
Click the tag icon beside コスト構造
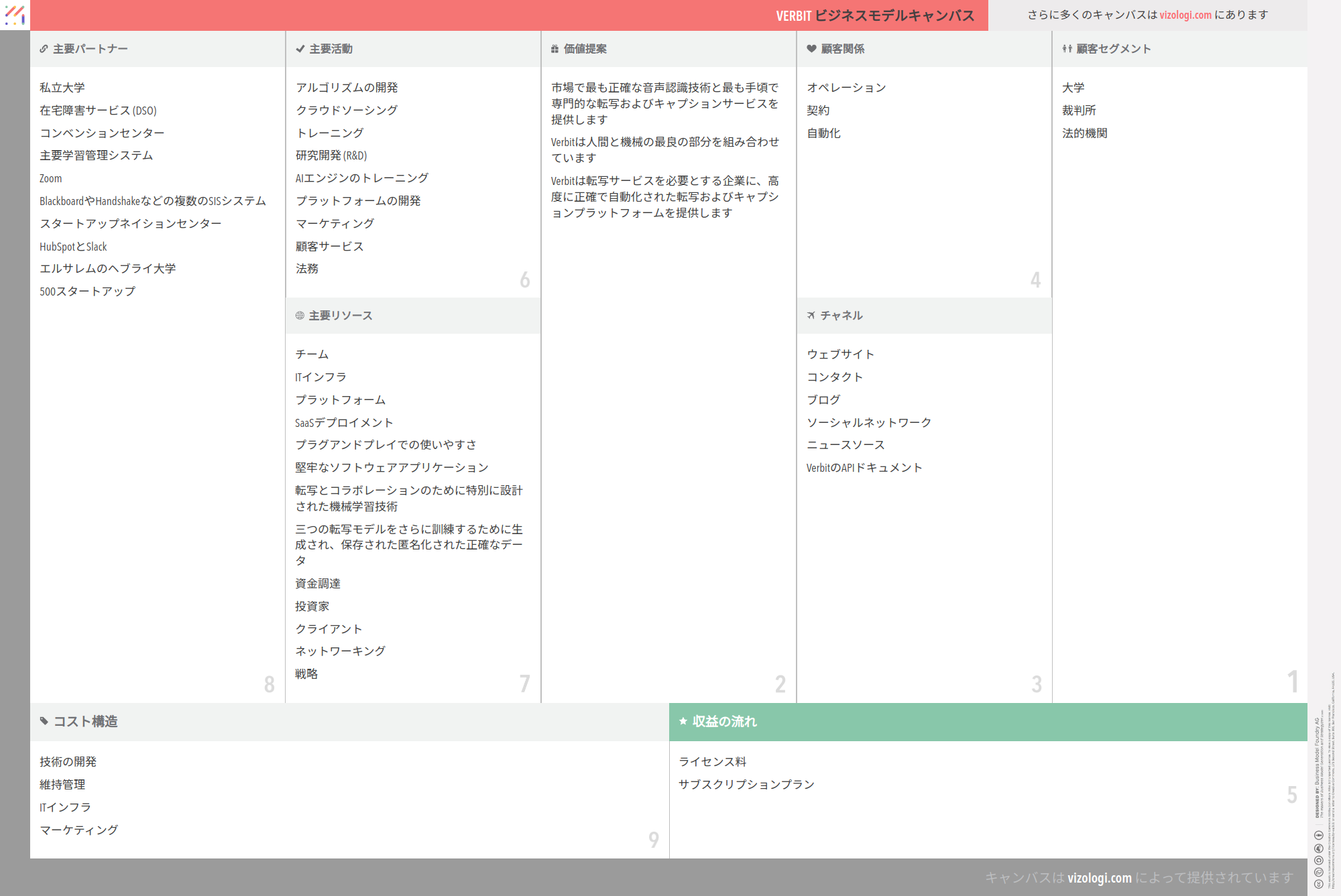[x=44, y=722]
